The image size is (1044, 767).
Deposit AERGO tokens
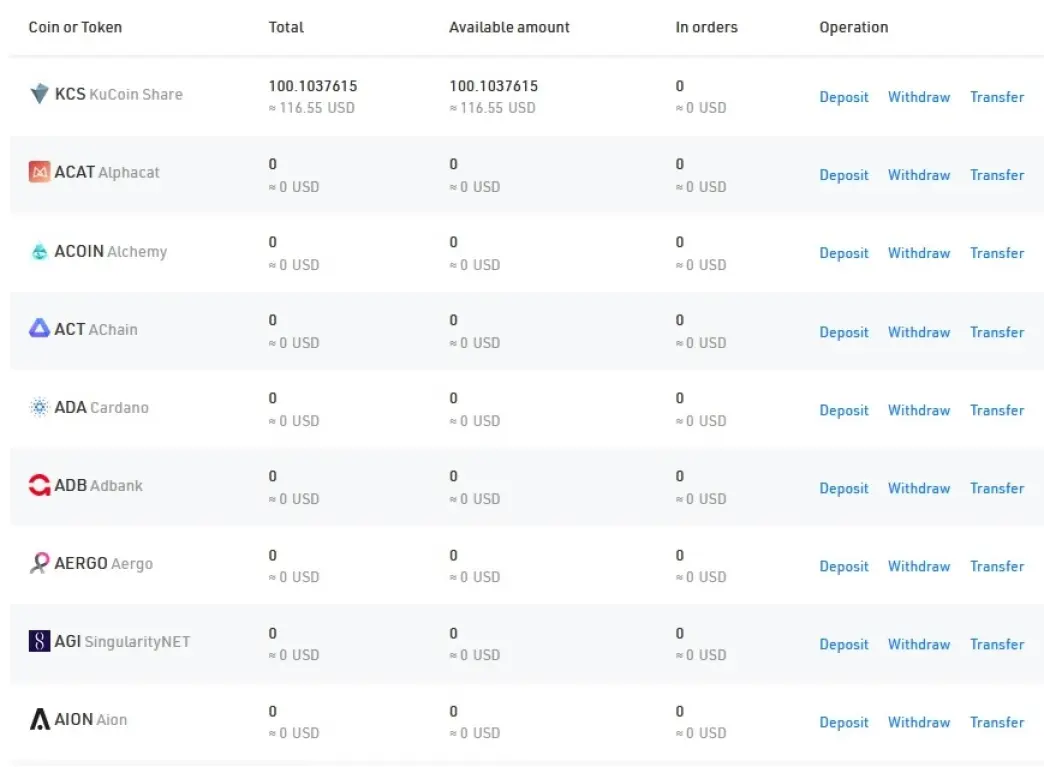(844, 566)
